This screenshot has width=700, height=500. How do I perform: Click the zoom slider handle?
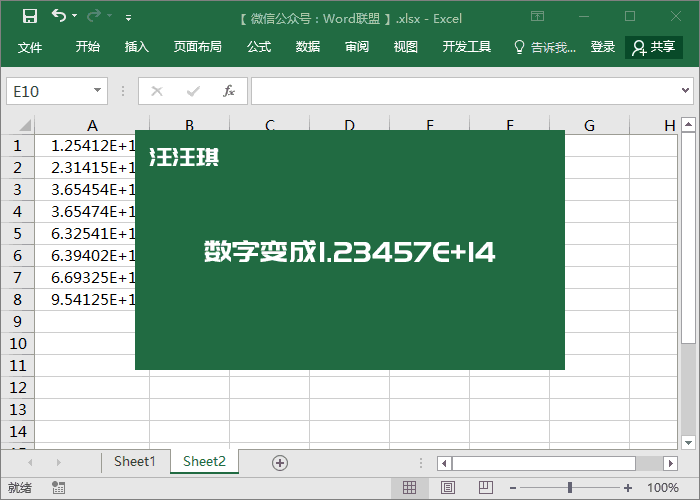pyautogui.click(x=570, y=488)
